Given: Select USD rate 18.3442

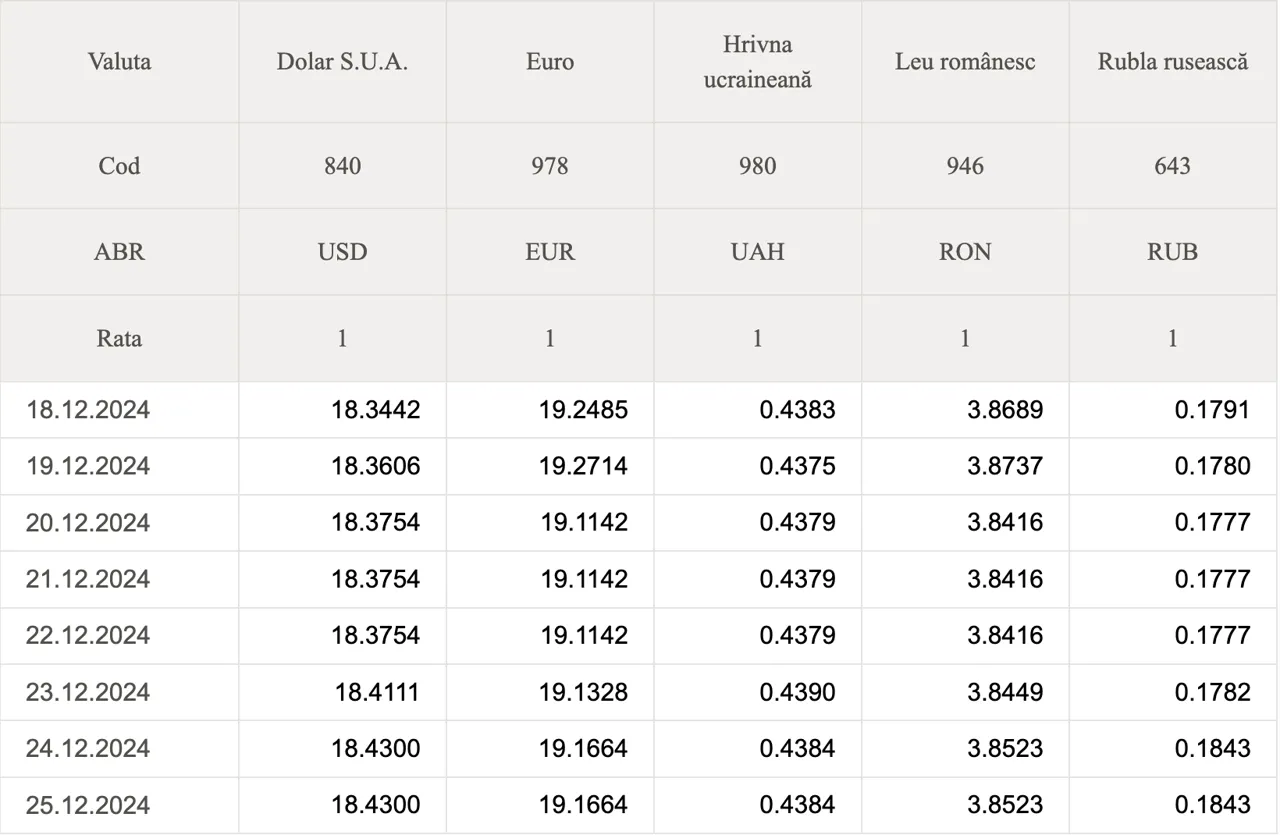Looking at the screenshot, I should [x=376, y=410].
